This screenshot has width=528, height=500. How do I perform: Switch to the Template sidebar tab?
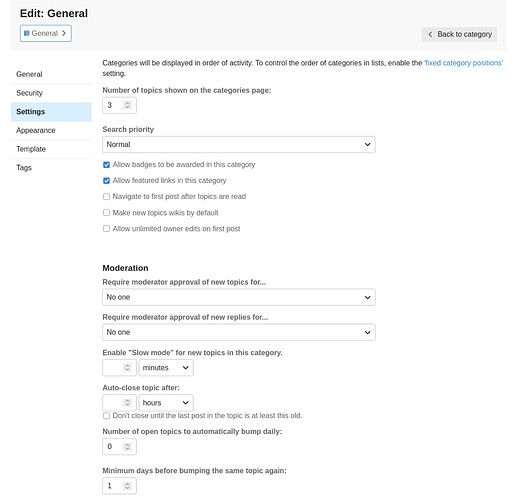click(51, 149)
